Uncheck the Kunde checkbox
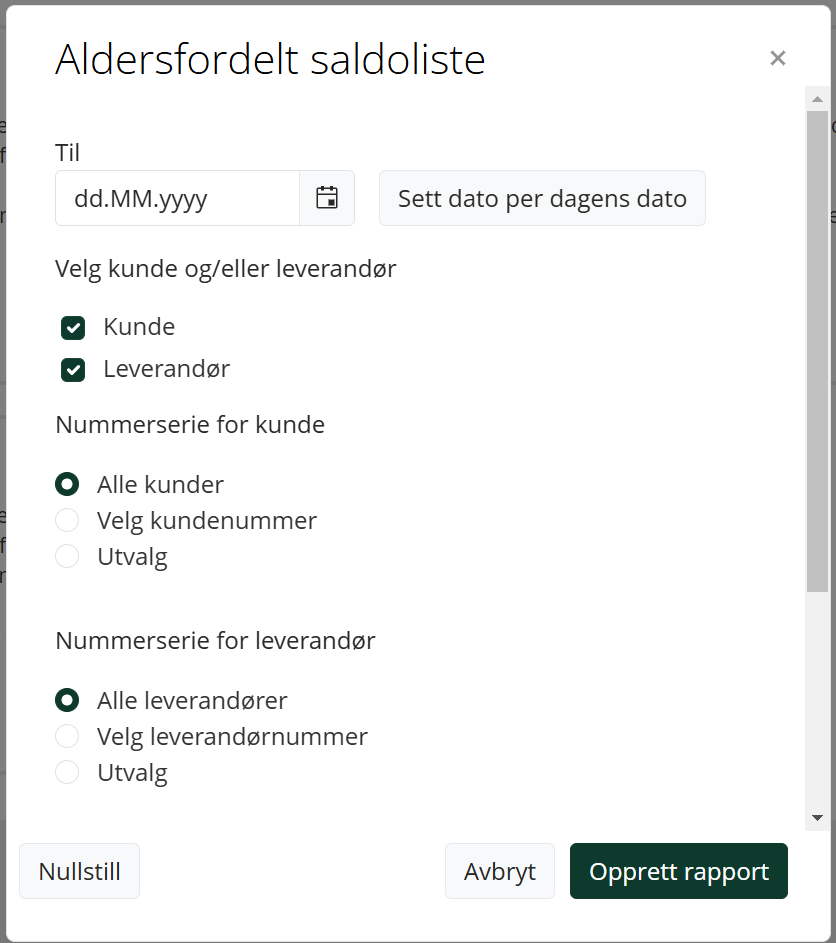The width and height of the screenshot is (836, 943). click(x=73, y=328)
